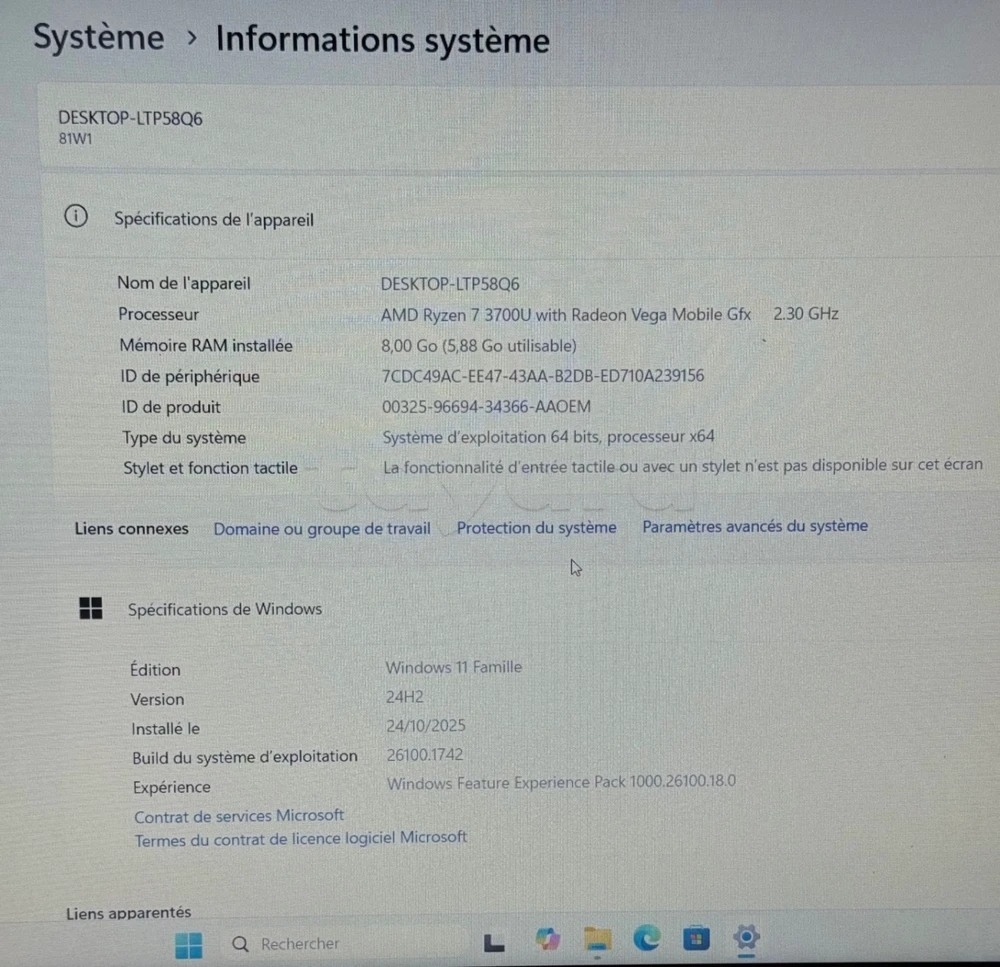Click the Informations système page title
The image size is (1000, 967).
(x=382, y=39)
